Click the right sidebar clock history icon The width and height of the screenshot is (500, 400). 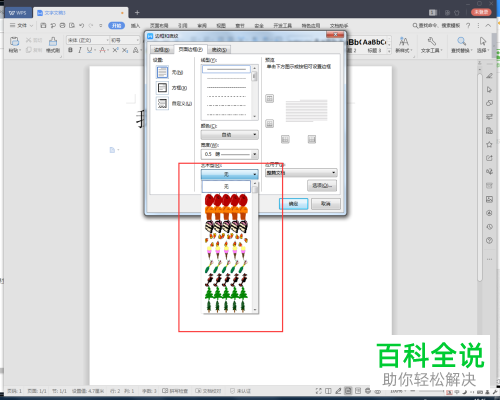(489, 227)
